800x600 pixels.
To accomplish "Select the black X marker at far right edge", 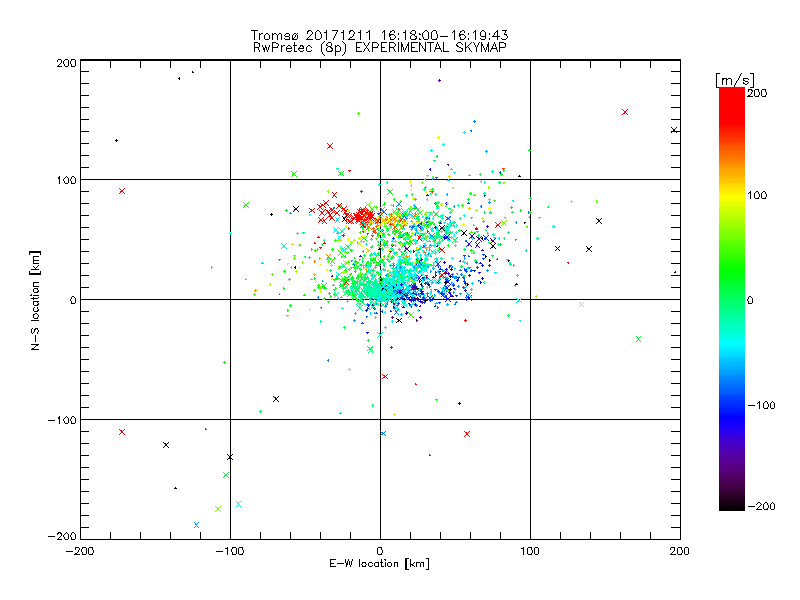I will click(x=674, y=130).
